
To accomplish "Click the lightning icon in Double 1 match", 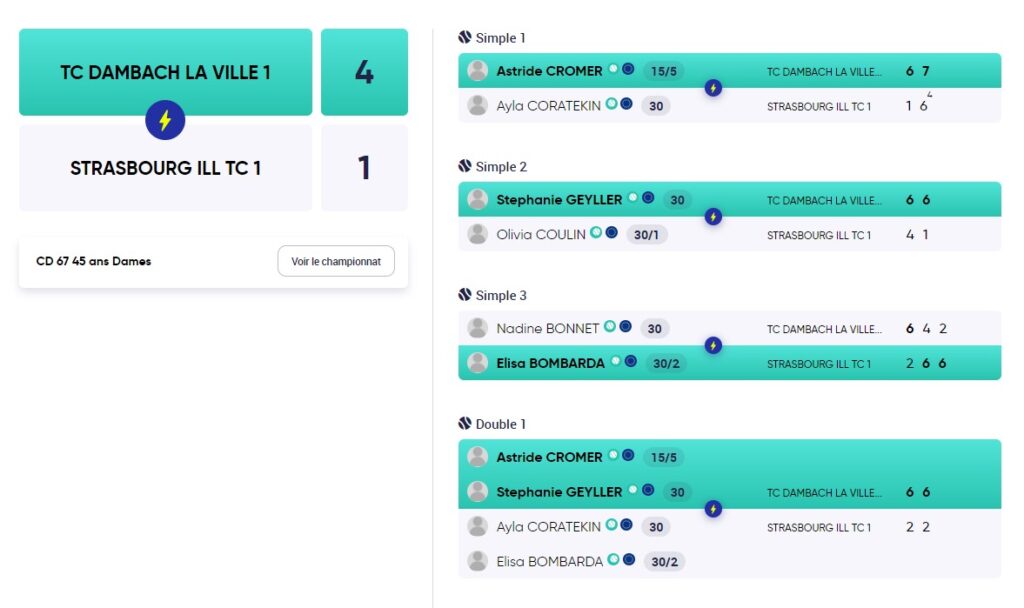I will (x=713, y=509).
